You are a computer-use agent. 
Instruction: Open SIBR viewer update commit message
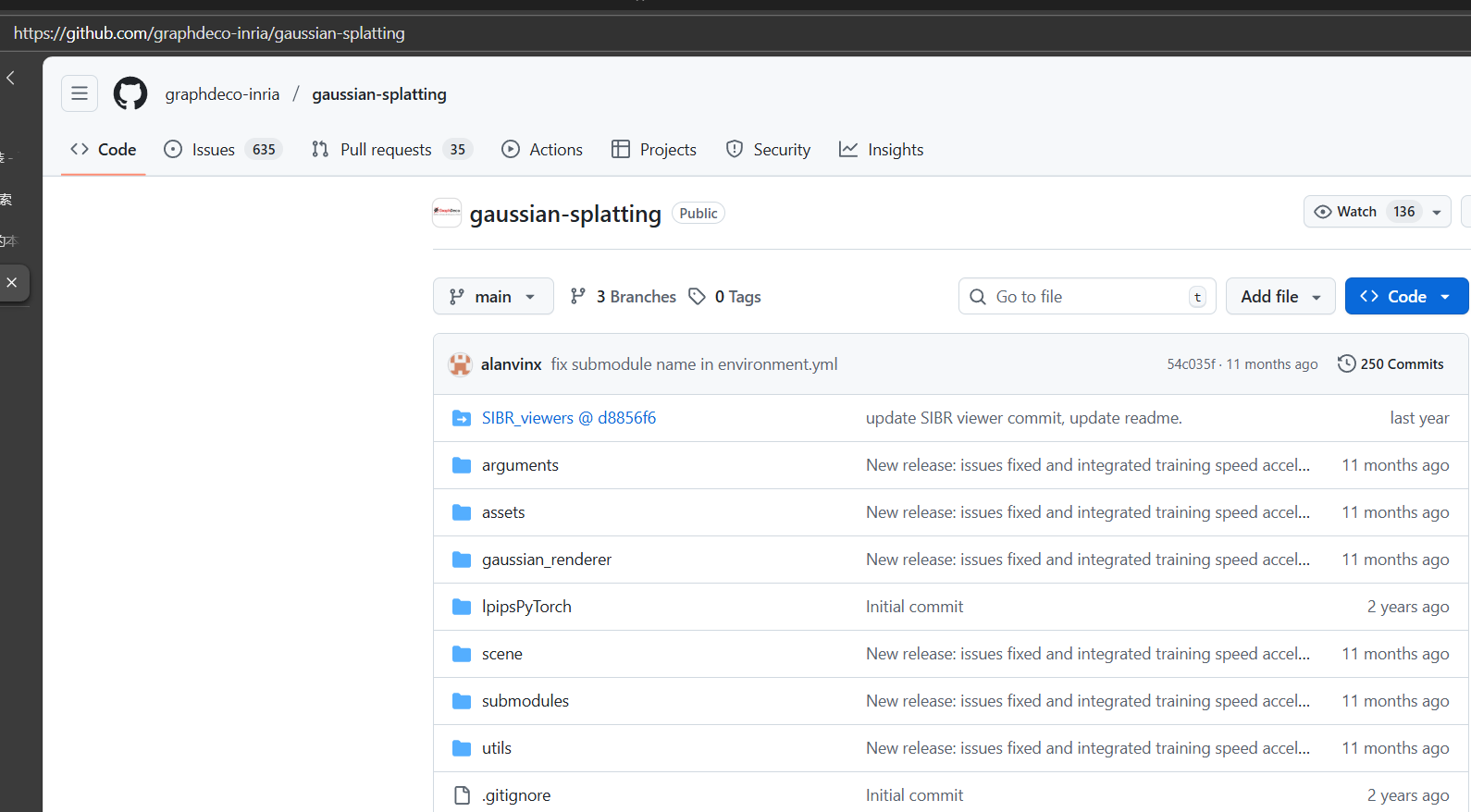pos(1024,418)
